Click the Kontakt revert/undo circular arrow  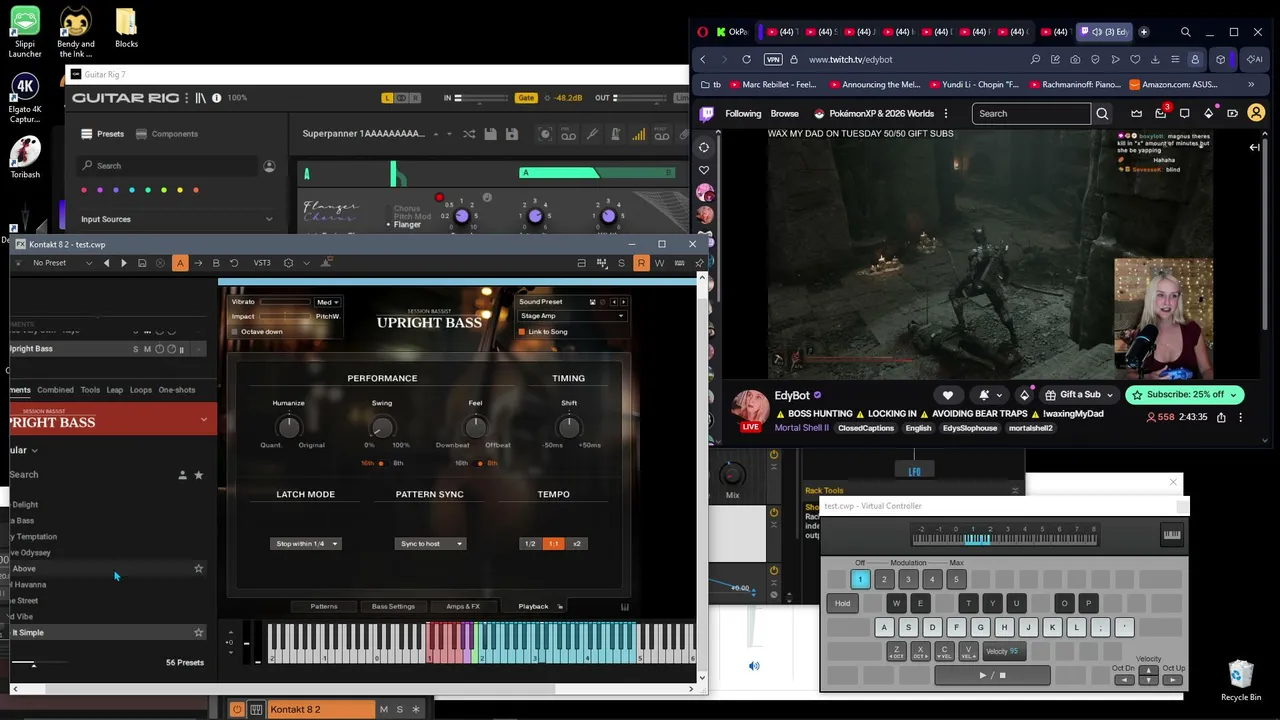point(234,263)
